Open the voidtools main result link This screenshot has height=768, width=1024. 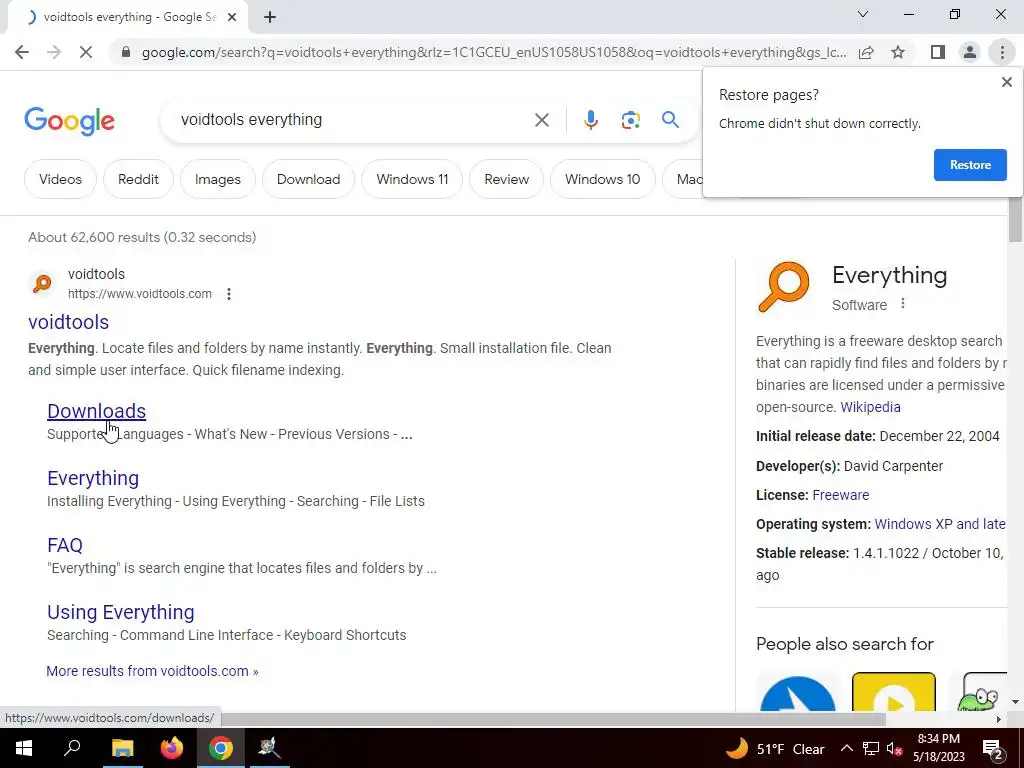coord(69,322)
